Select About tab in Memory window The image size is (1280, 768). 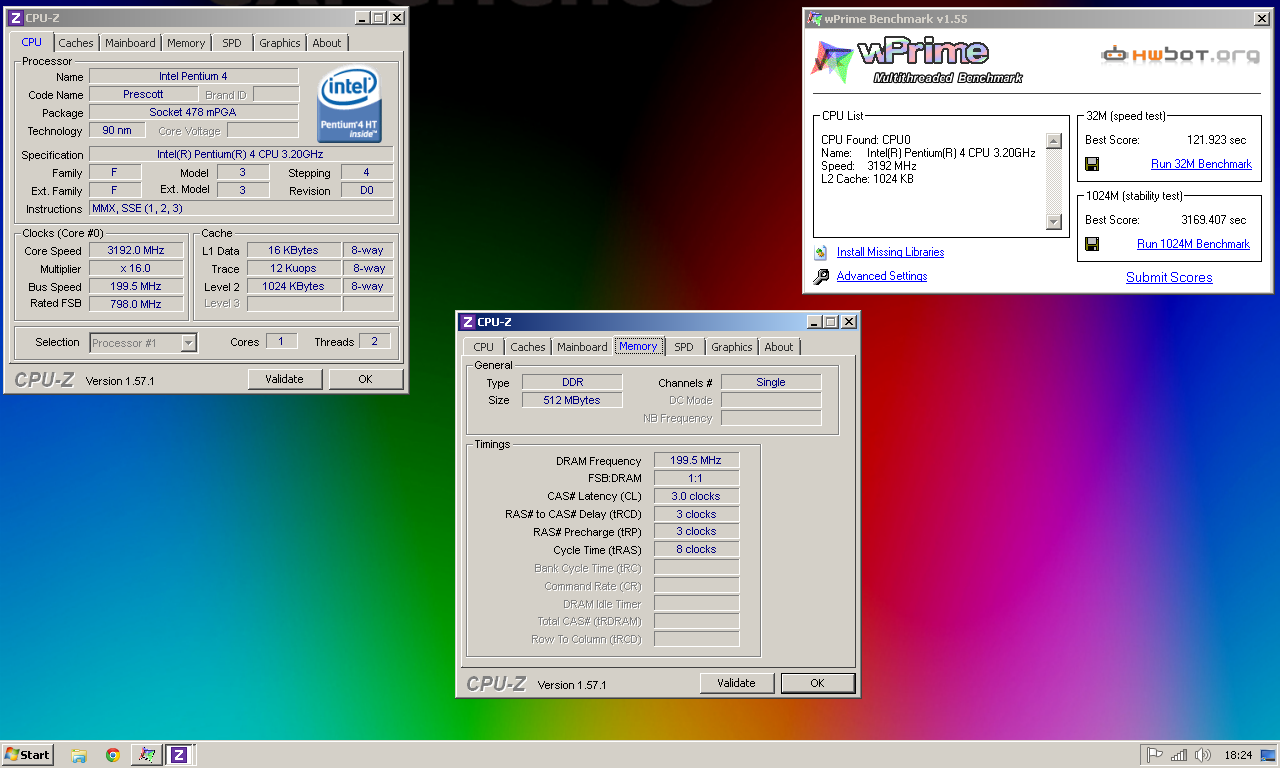(x=779, y=347)
